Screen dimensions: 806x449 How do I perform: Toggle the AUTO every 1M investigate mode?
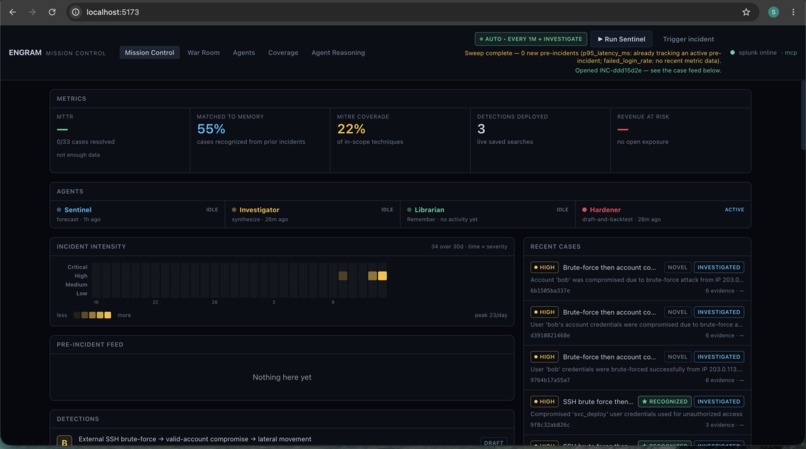pyautogui.click(x=530, y=39)
